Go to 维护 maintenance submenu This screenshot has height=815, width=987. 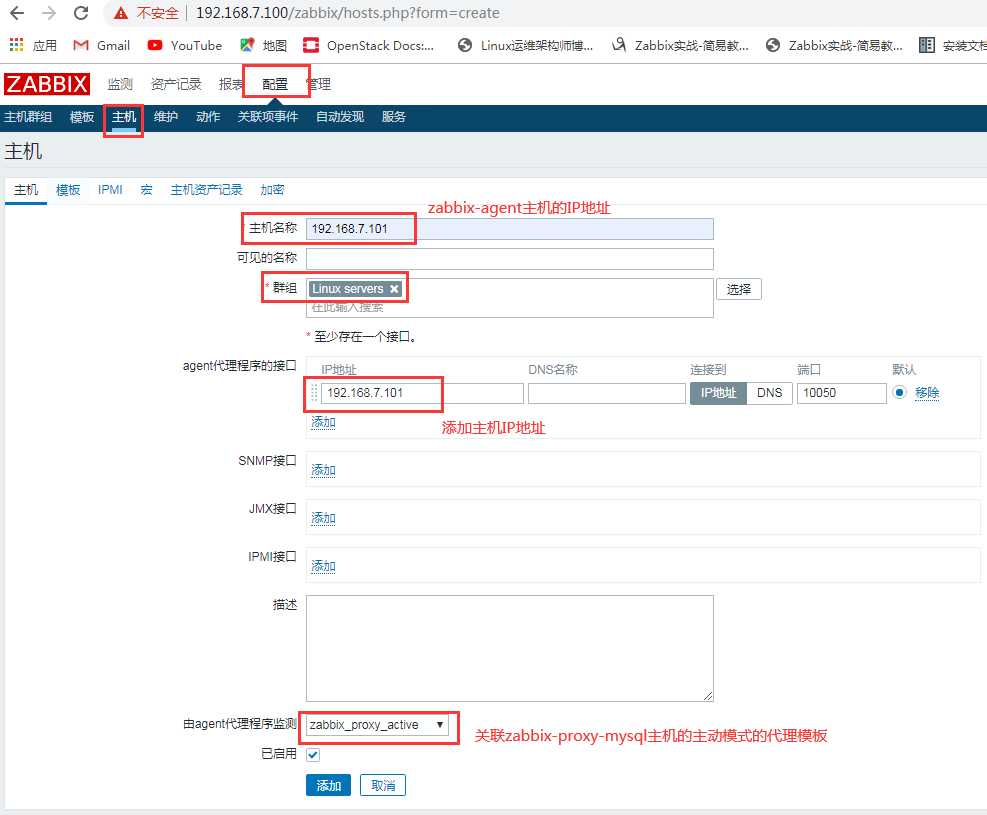click(x=166, y=117)
